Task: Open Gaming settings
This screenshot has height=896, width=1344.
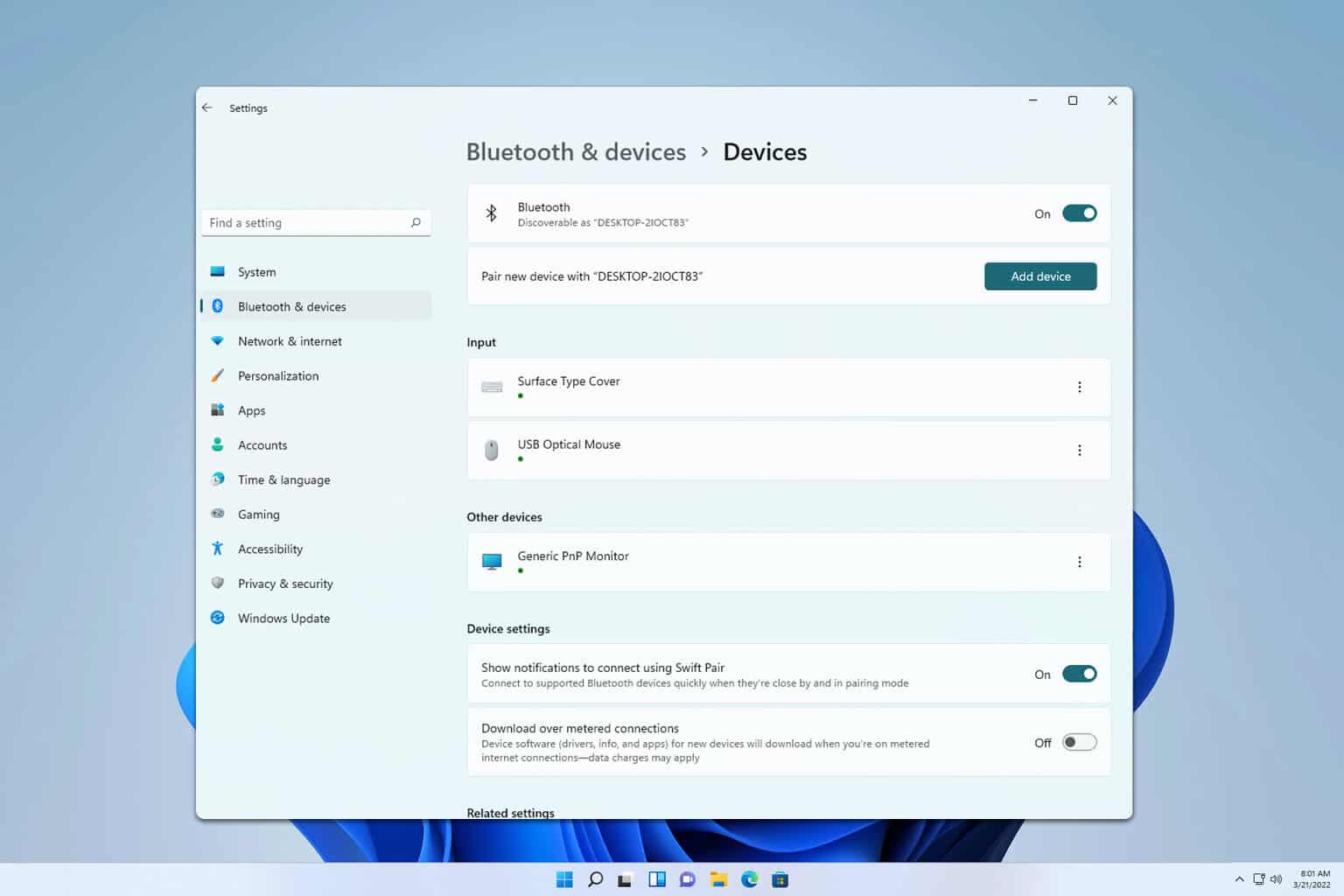Action: click(316, 514)
